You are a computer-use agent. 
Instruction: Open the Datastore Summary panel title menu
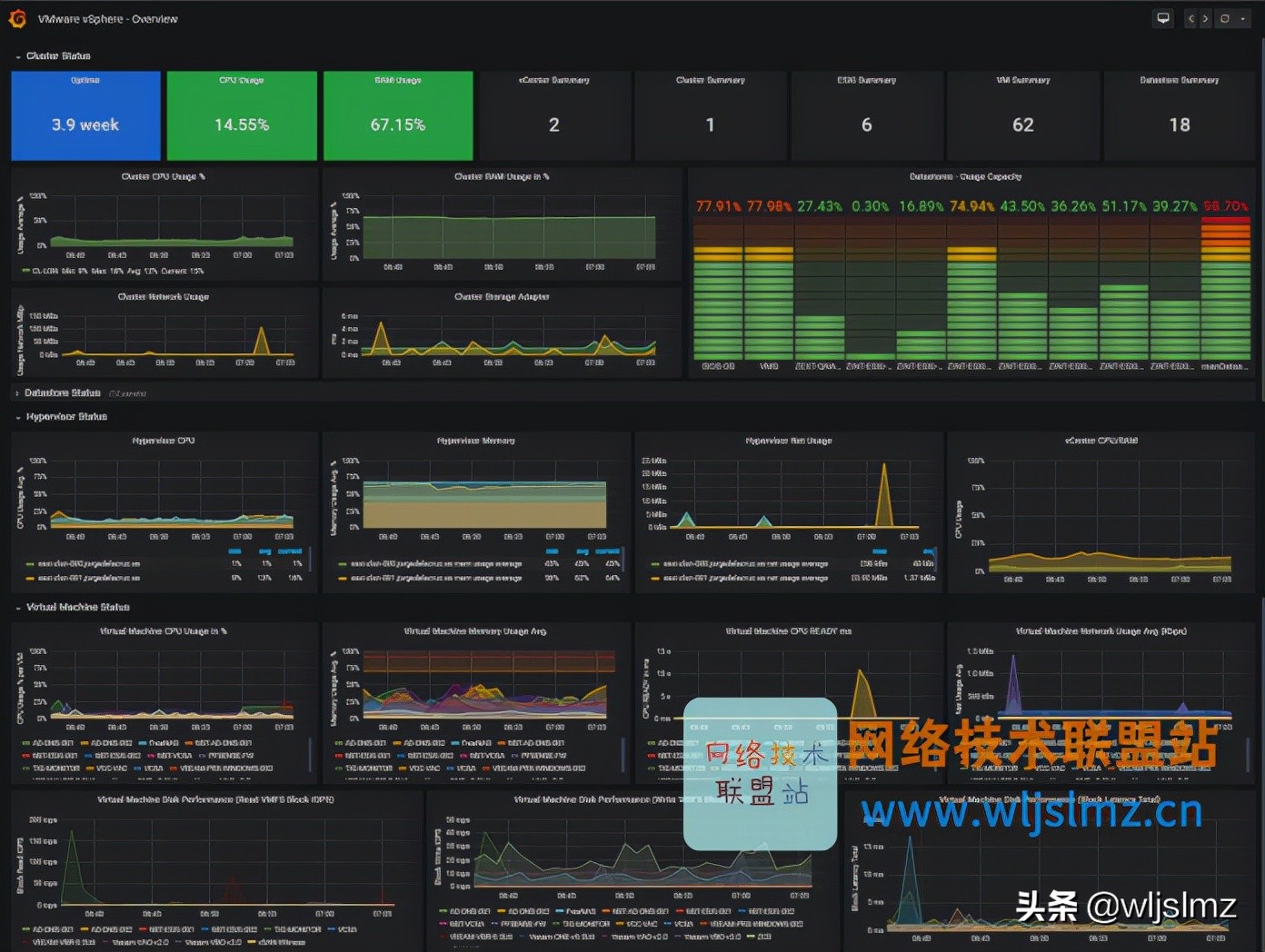pyautogui.click(x=1180, y=80)
